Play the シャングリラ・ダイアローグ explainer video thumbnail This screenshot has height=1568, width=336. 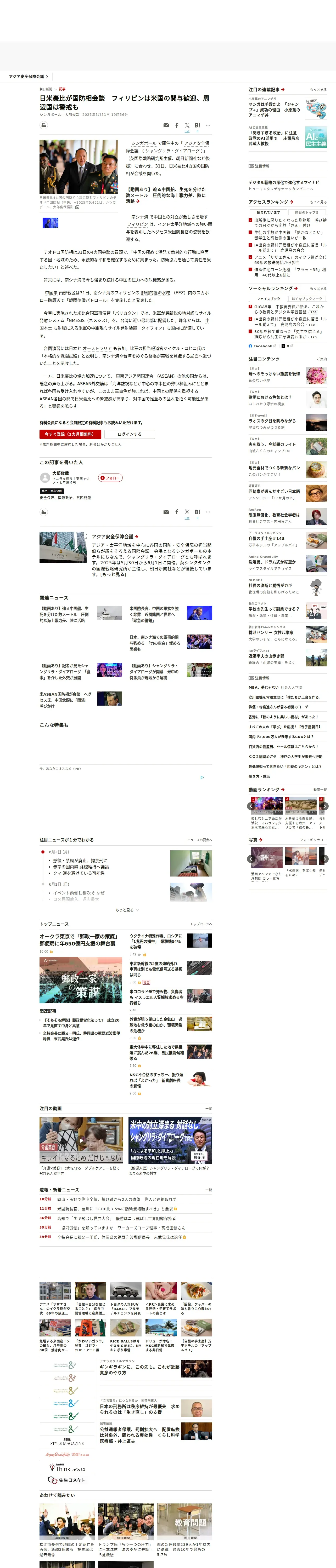click(x=170, y=1140)
